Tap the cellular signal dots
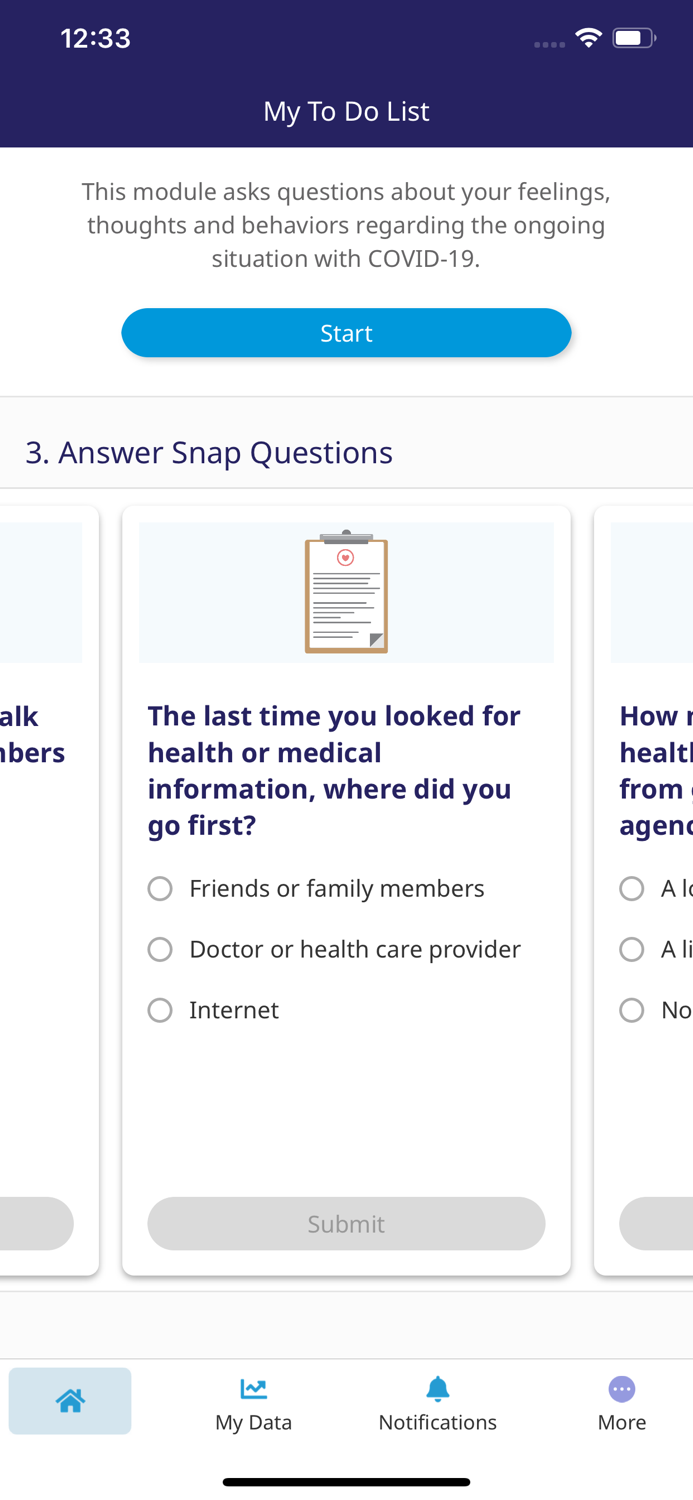 tap(549, 44)
